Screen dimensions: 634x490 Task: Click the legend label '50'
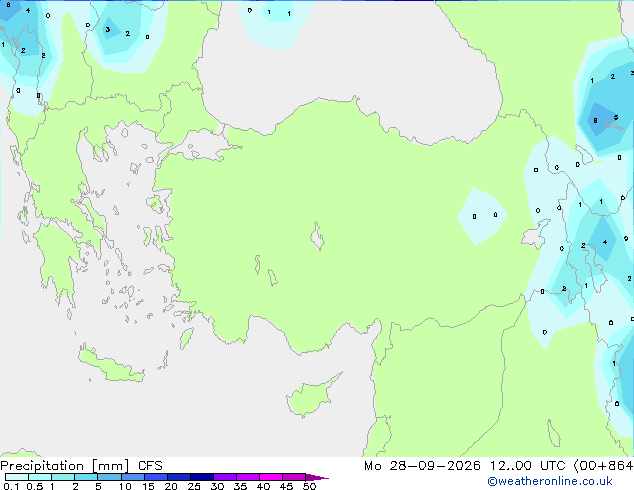click(x=309, y=486)
